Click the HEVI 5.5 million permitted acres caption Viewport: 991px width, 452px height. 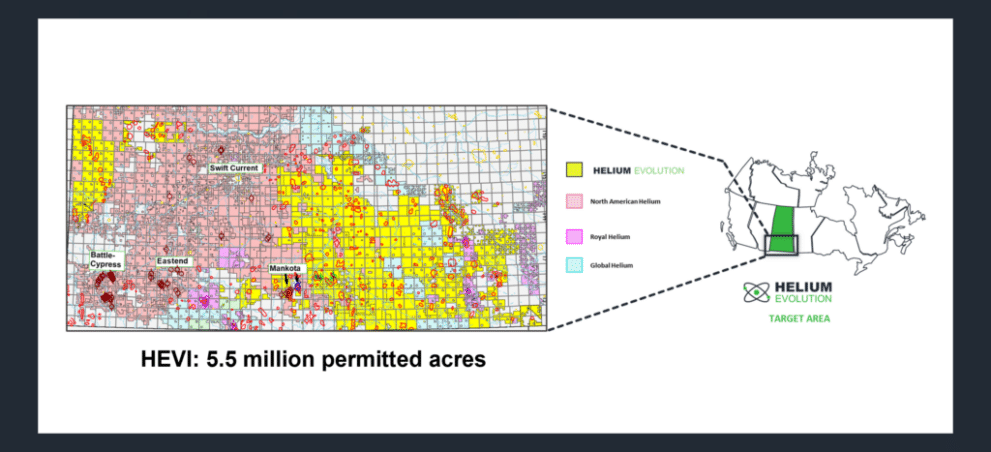pos(312,359)
